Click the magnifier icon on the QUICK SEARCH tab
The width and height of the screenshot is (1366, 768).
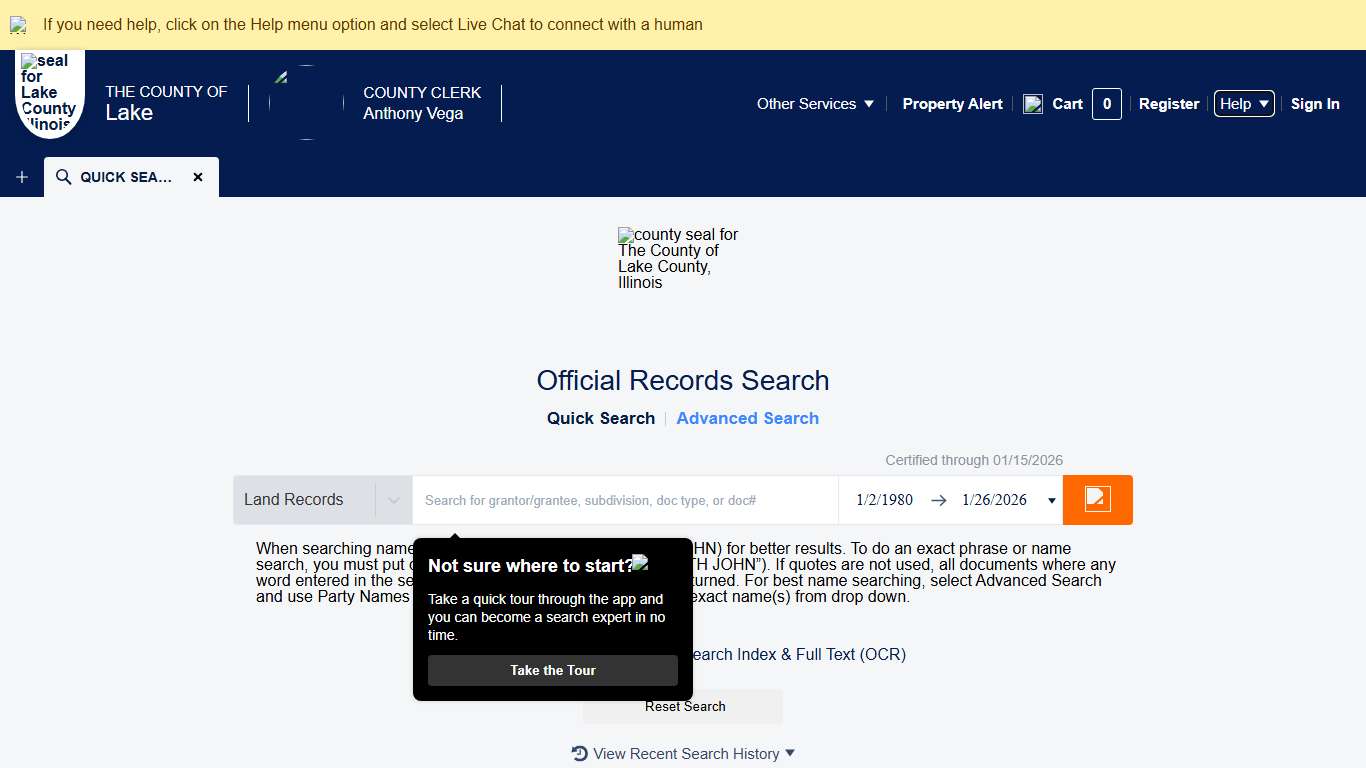point(62,176)
